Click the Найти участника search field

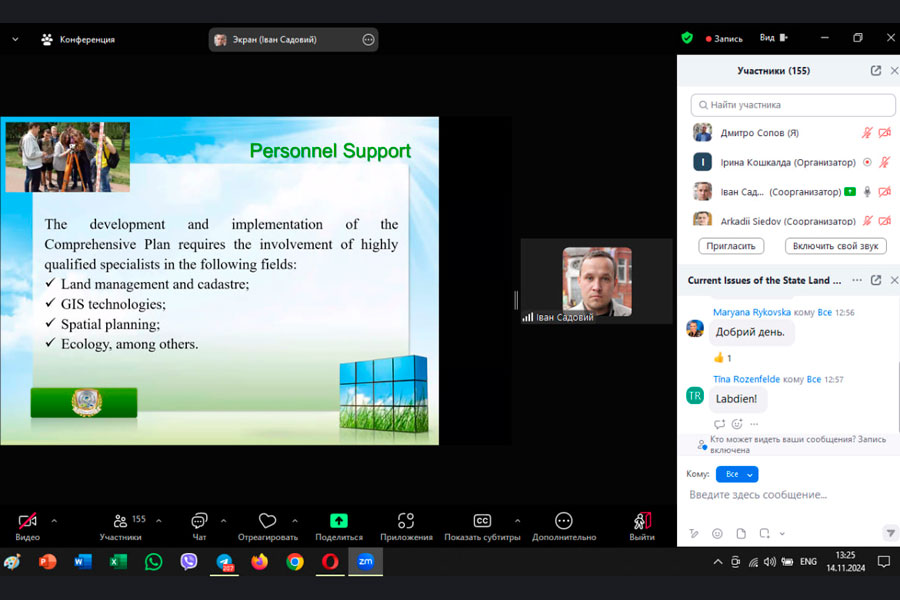[x=793, y=105]
